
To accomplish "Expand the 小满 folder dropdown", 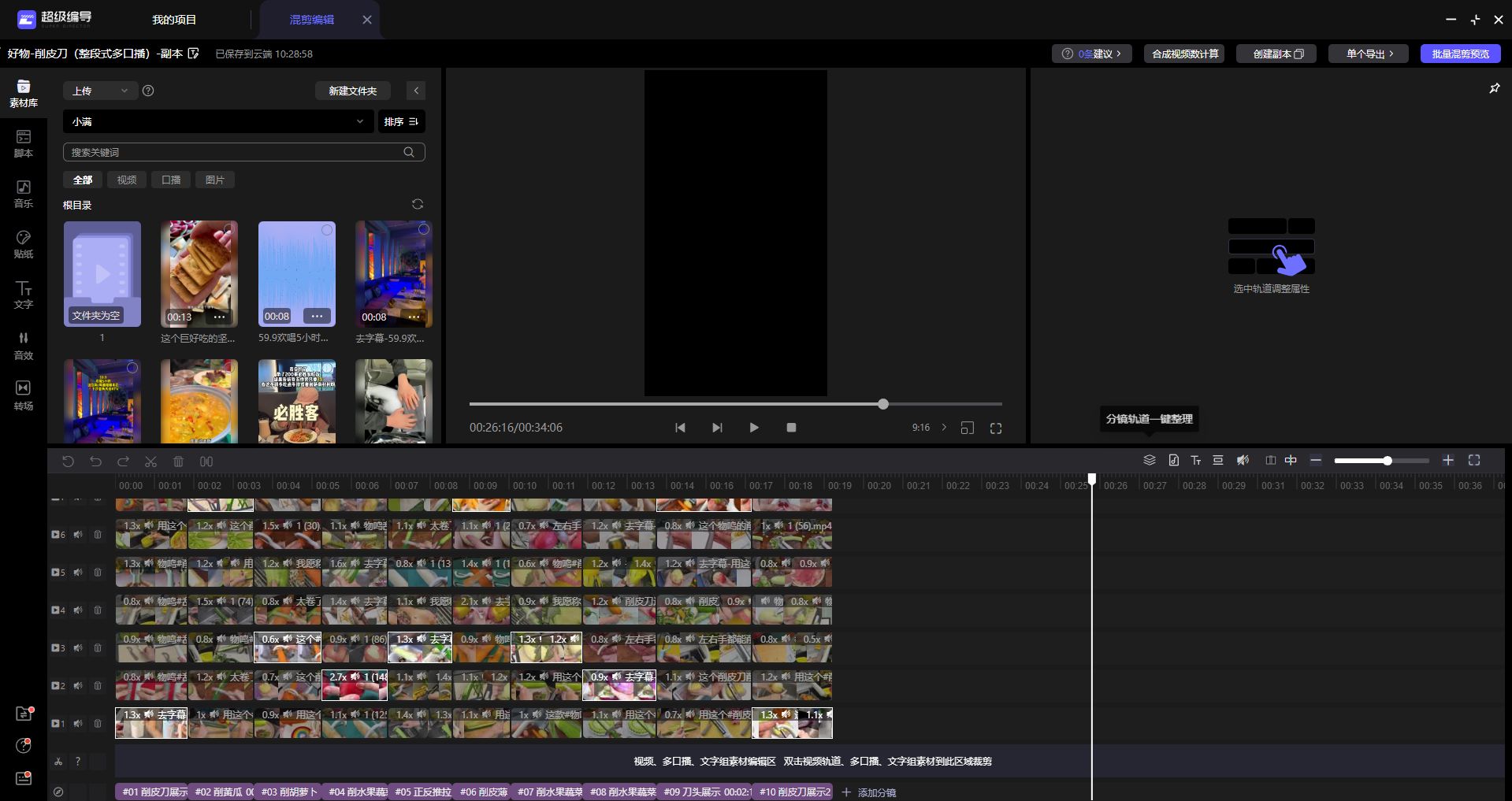I will [x=217, y=121].
